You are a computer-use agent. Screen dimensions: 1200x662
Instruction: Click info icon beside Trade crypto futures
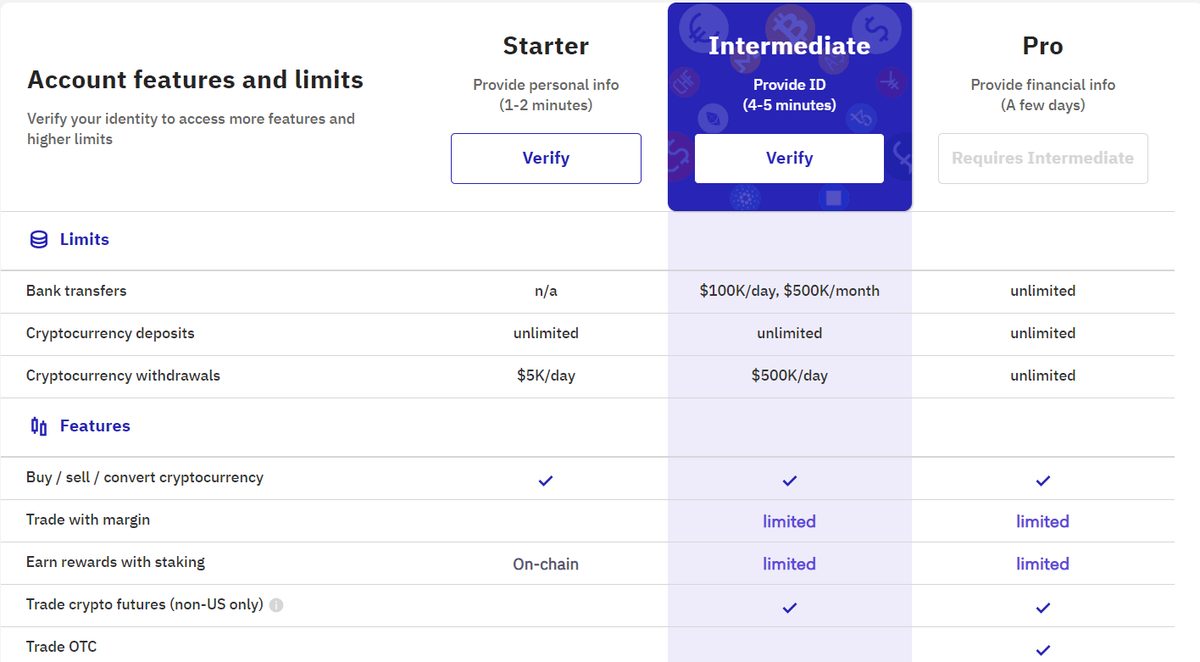point(277,605)
